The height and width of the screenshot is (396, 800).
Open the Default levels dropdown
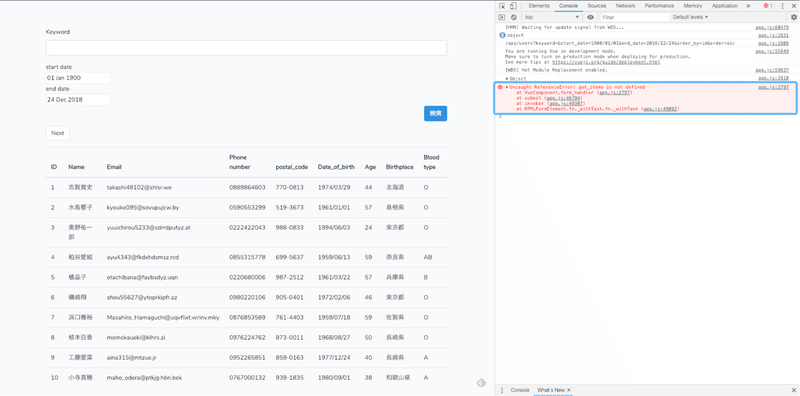[690, 17]
